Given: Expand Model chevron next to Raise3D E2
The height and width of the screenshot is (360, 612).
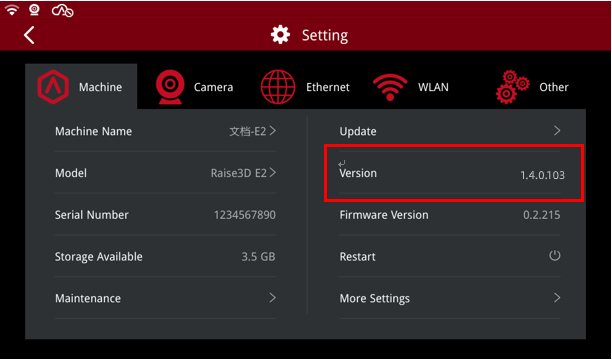Looking at the screenshot, I should pyautogui.click(x=272, y=172).
